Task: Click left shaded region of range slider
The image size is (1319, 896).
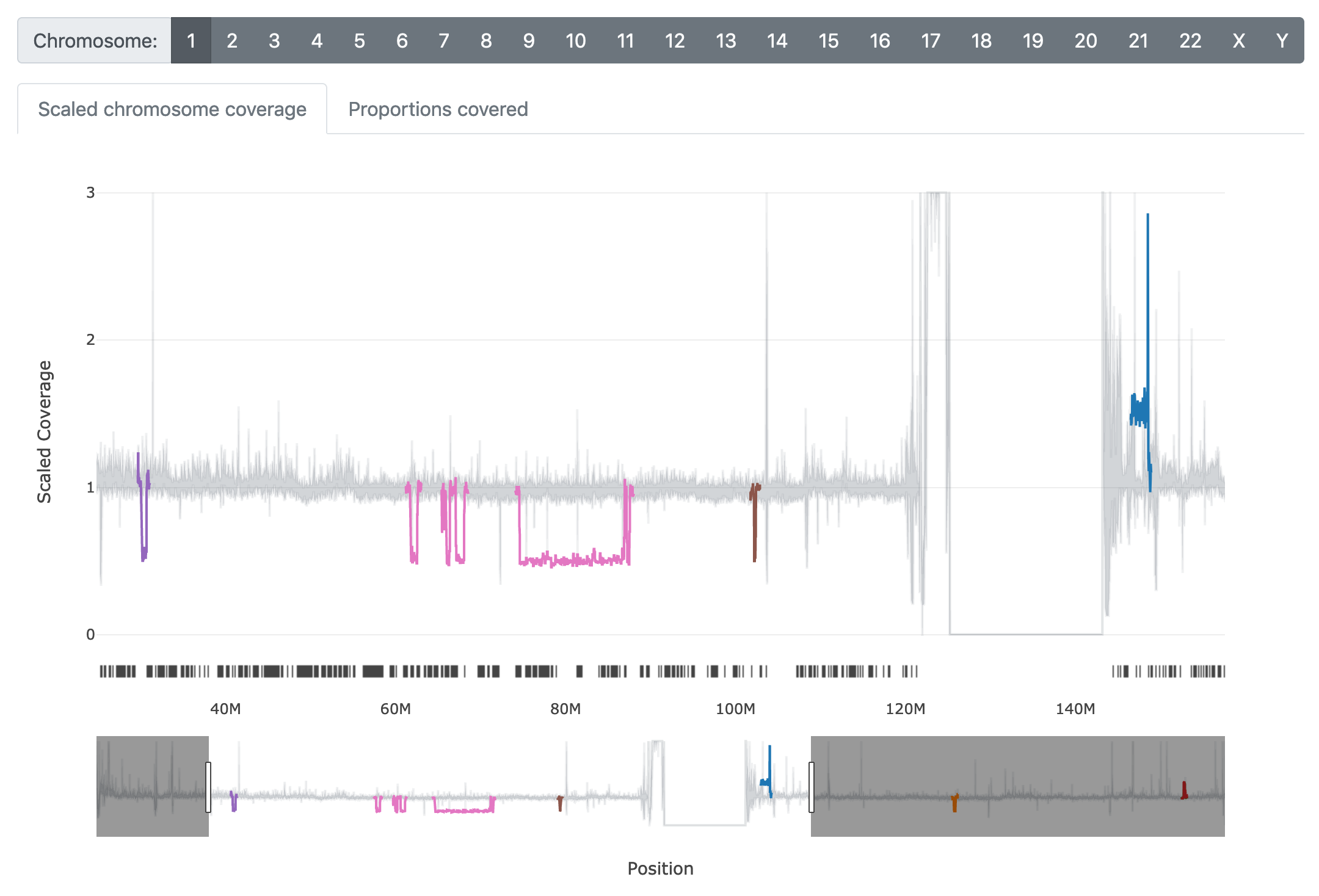Action: [x=153, y=787]
